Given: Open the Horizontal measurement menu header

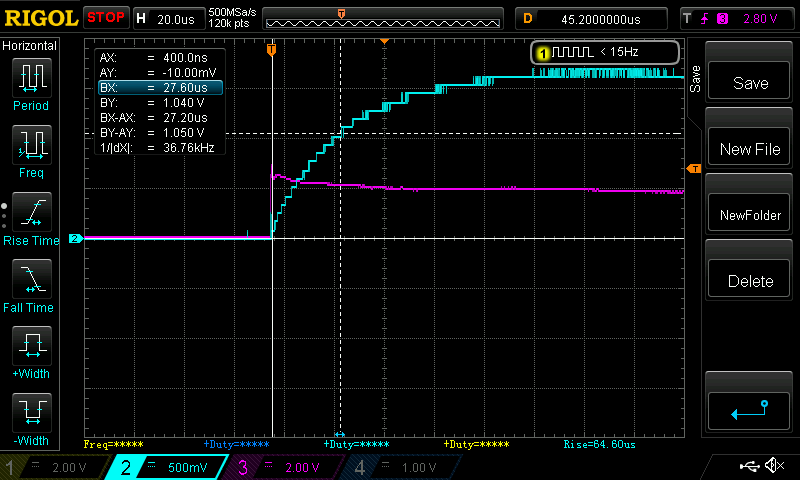Looking at the screenshot, I should pyautogui.click(x=30, y=46).
